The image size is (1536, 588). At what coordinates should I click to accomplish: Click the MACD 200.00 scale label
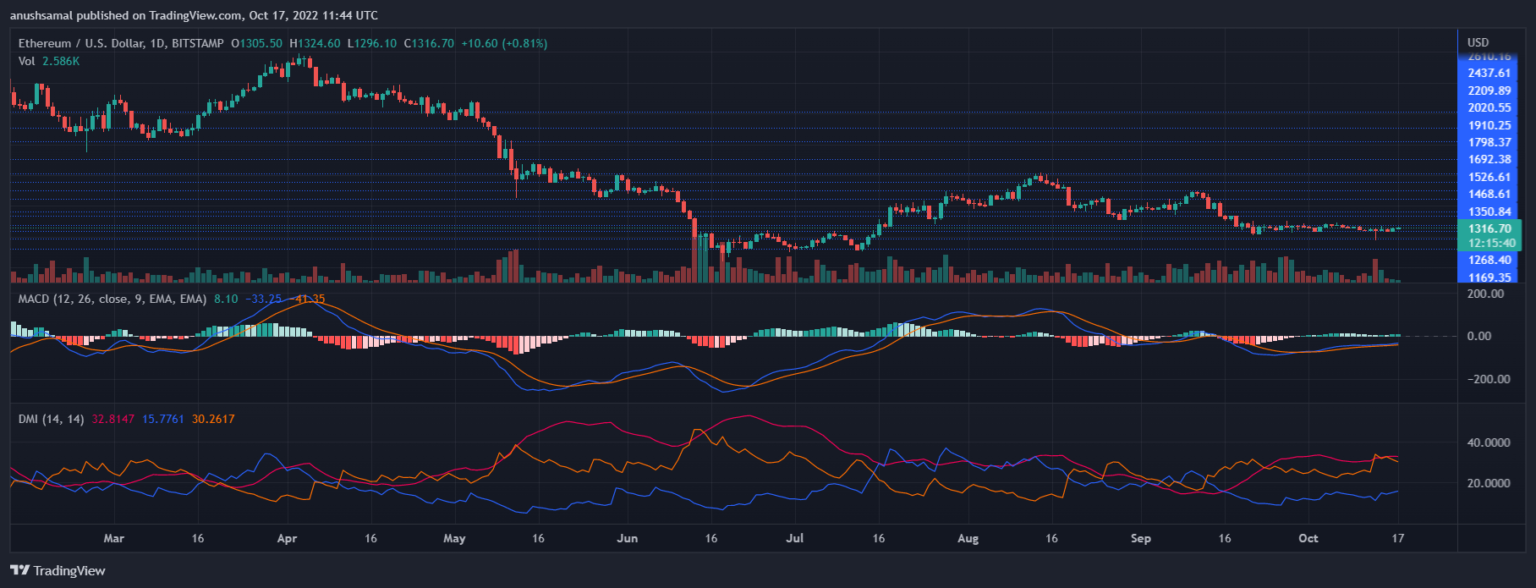pos(1484,294)
